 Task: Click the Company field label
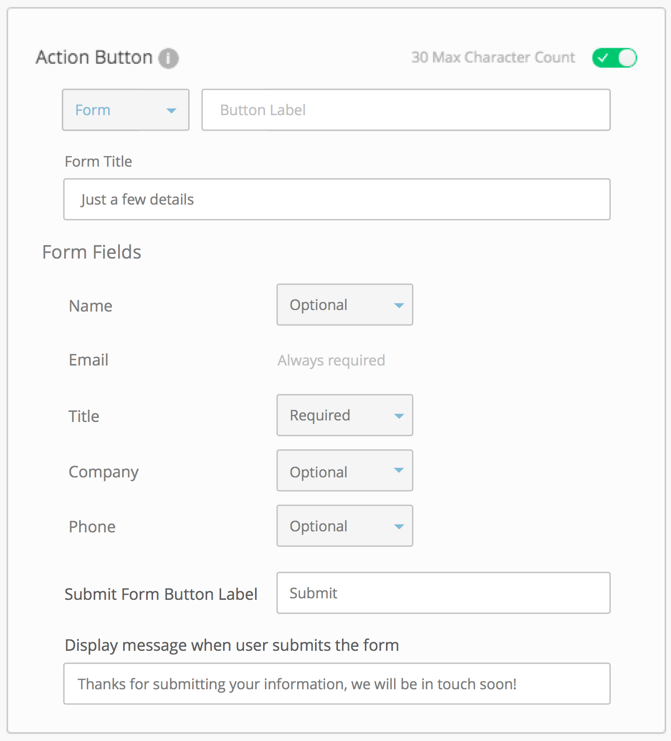tap(104, 472)
